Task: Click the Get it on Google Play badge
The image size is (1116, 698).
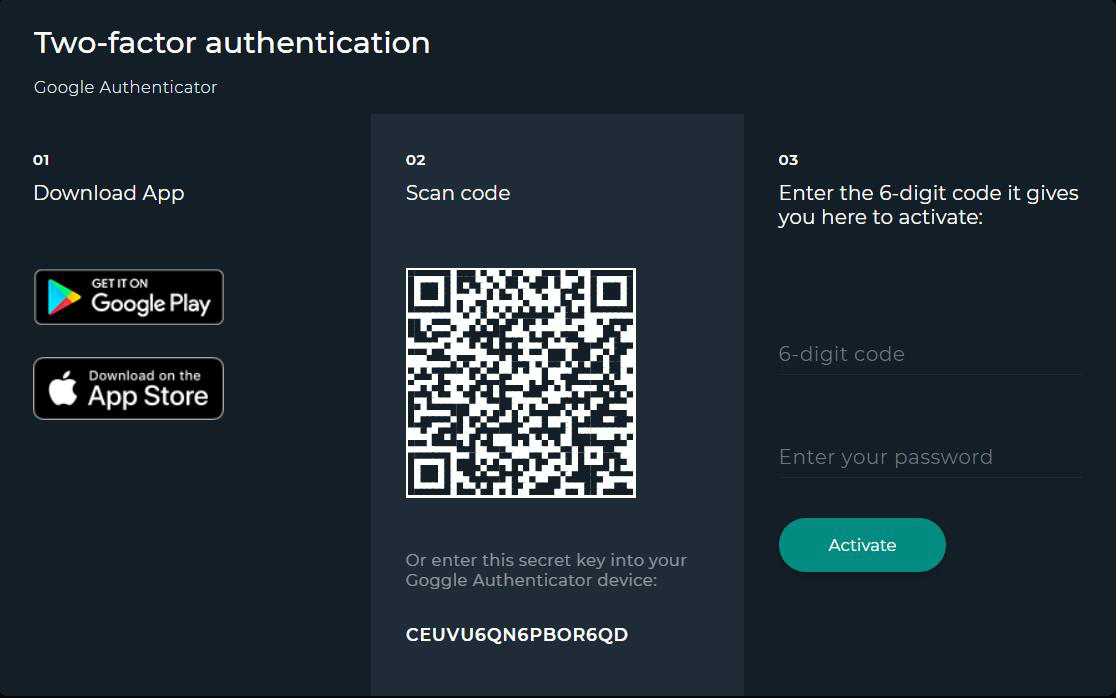Action: pos(129,297)
